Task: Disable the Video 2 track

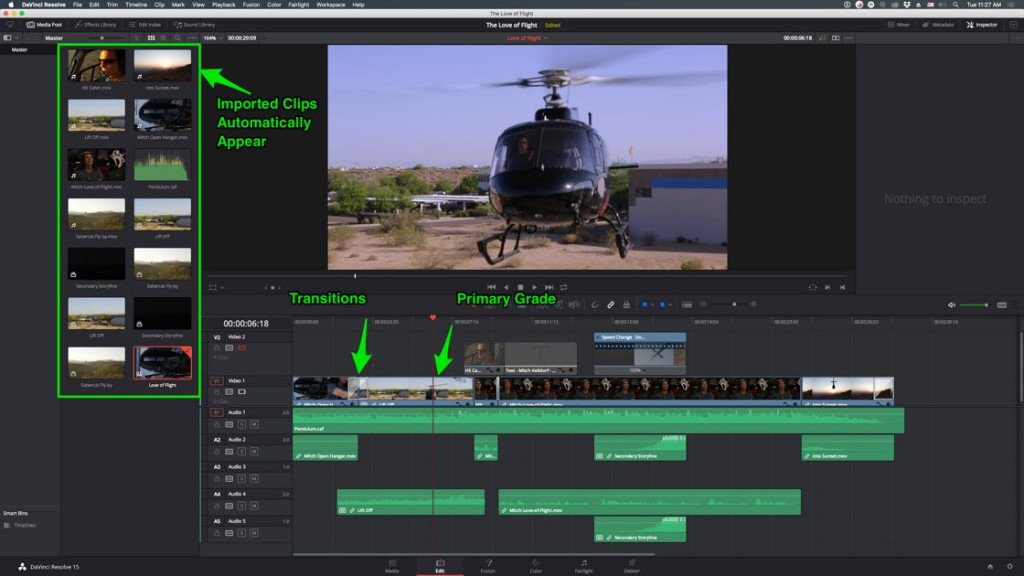Action: tap(242, 348)
